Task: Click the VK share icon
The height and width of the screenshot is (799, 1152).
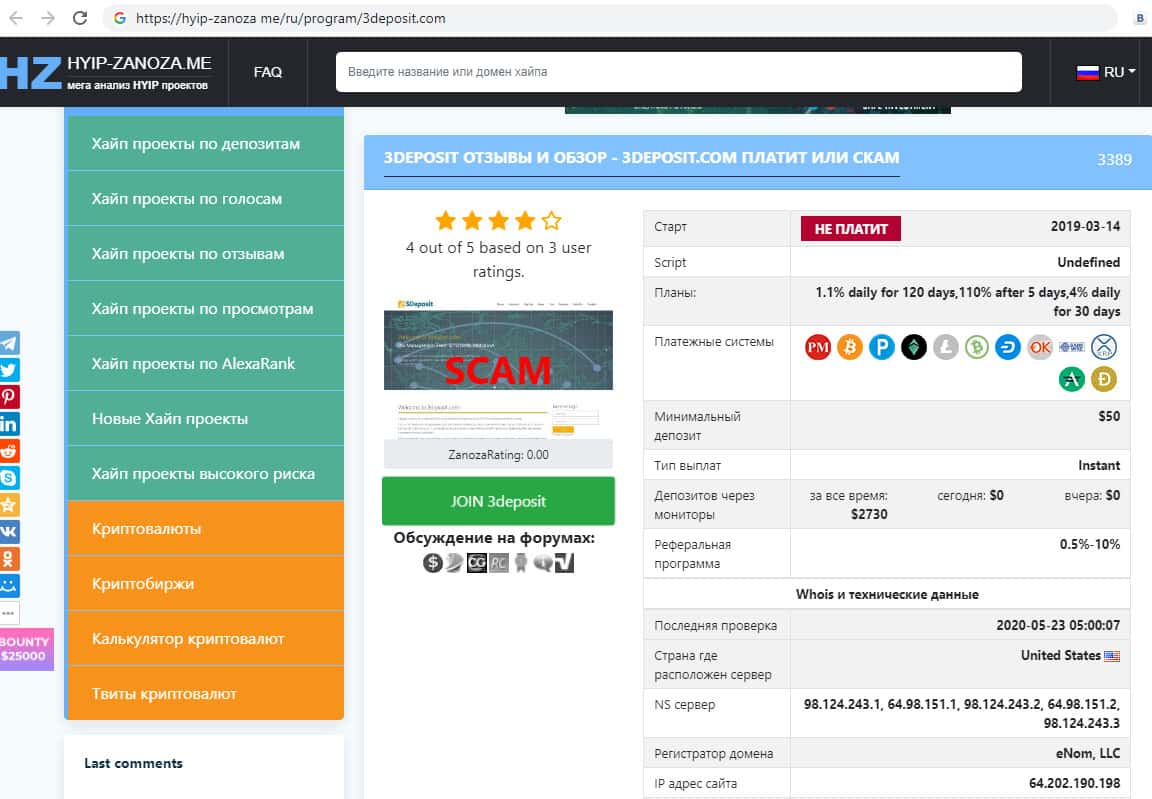Action: tap(9, 532)
